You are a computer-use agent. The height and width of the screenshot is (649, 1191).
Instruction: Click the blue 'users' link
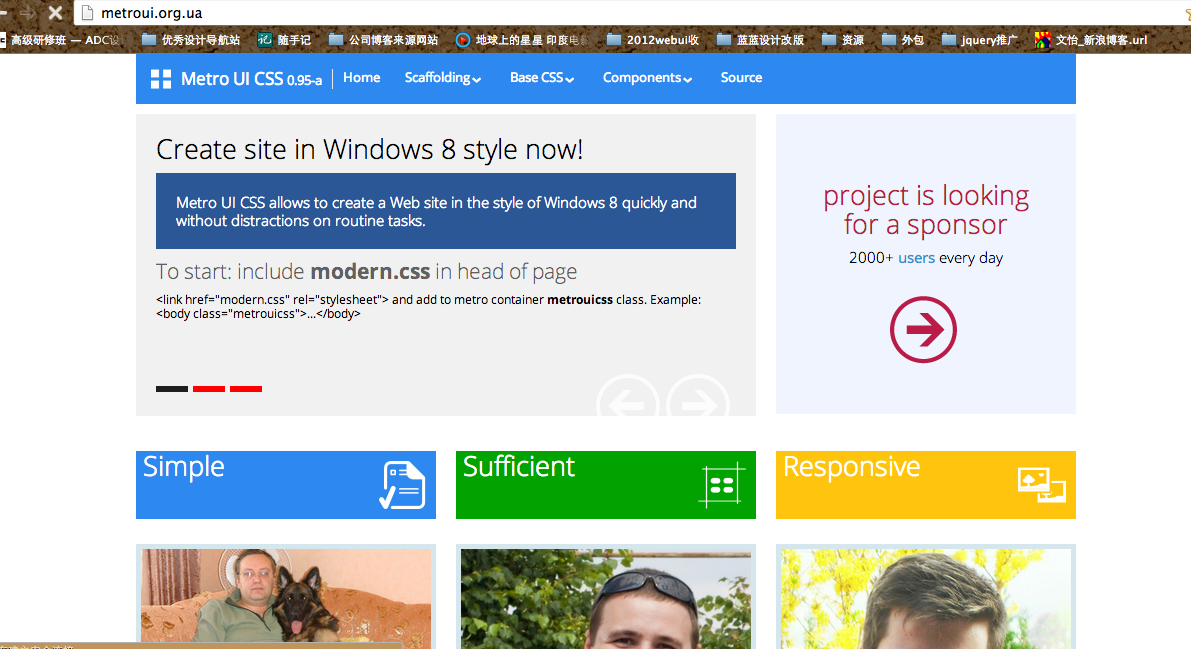916,258
